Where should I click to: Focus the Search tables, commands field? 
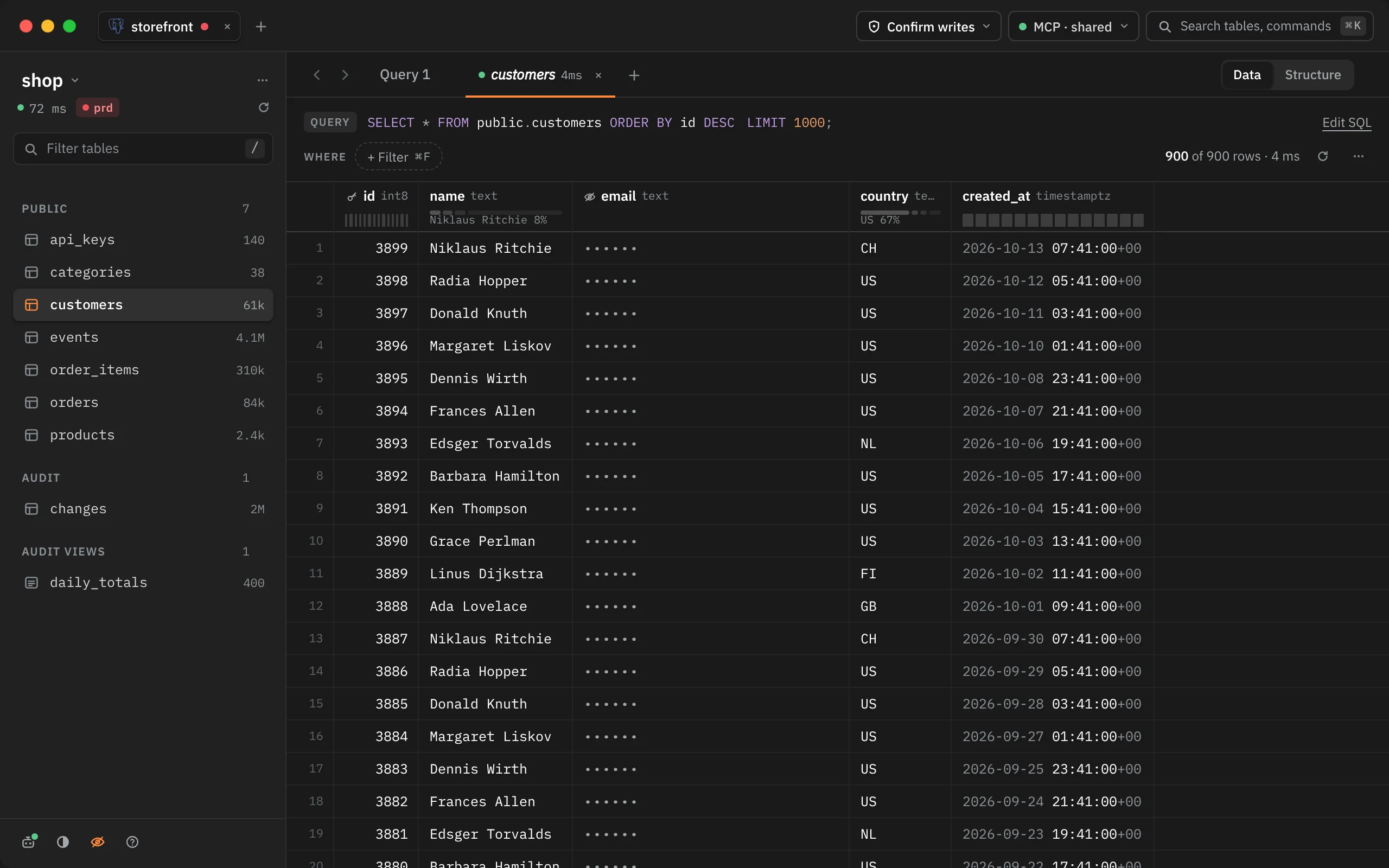[1259, 27]
